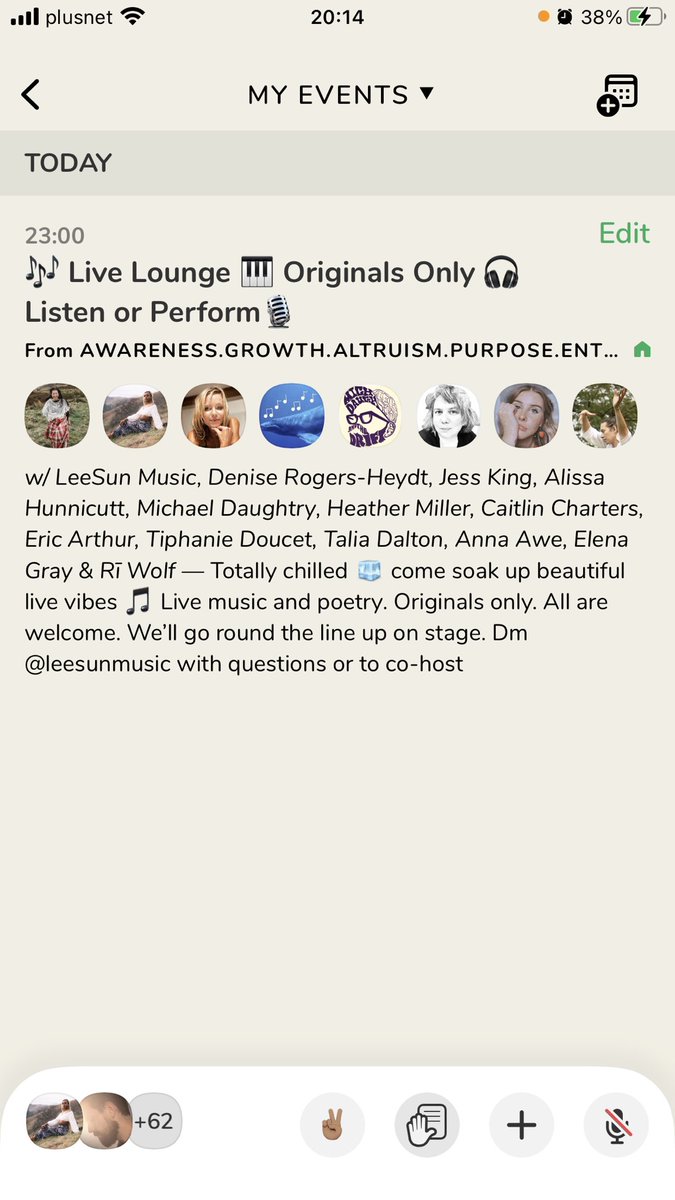Go back using the left arrow
The height and width of the screenshot is (1200, 675).
coord(31,95)
